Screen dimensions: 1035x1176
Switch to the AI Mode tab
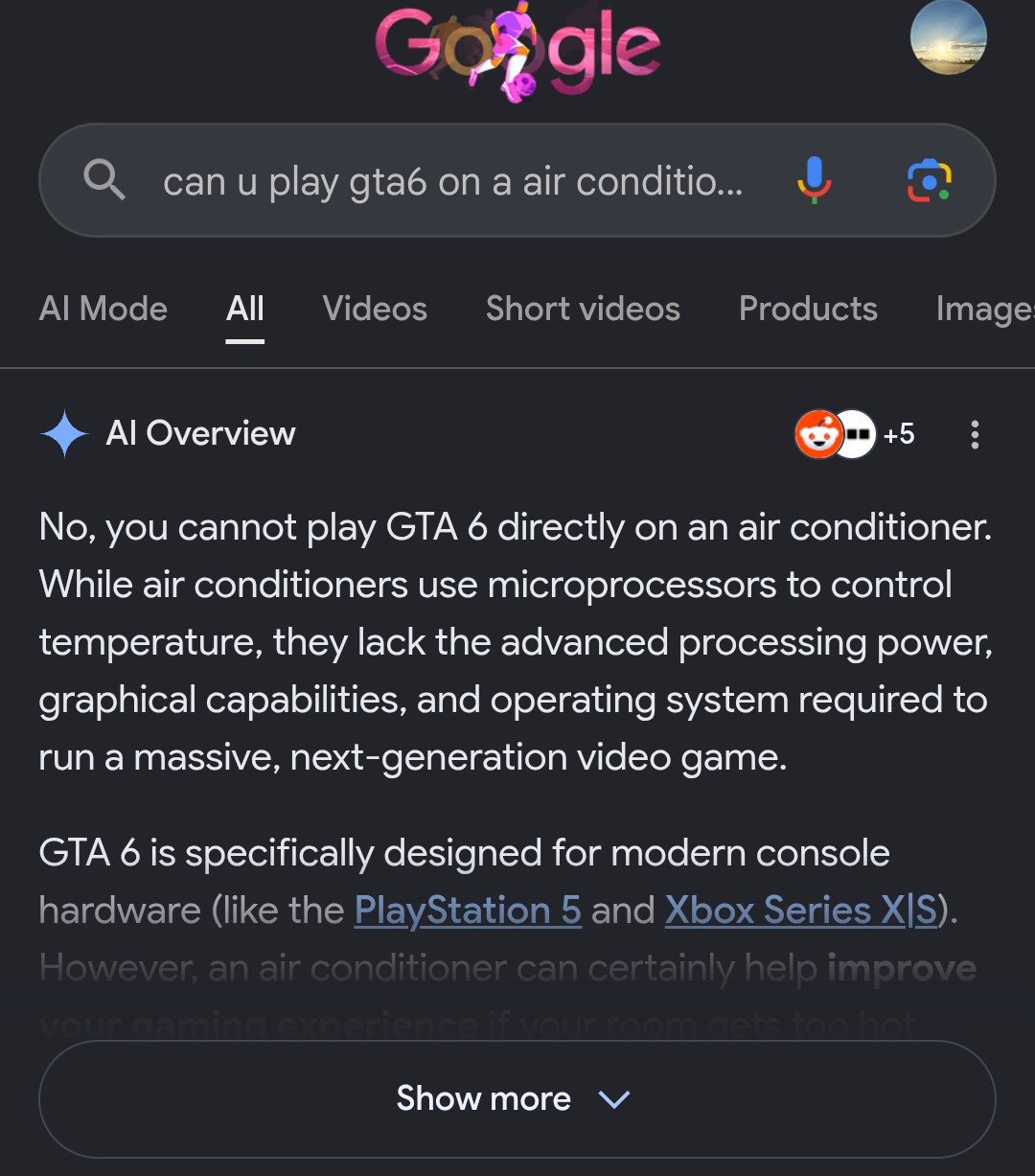click(103, 309)
